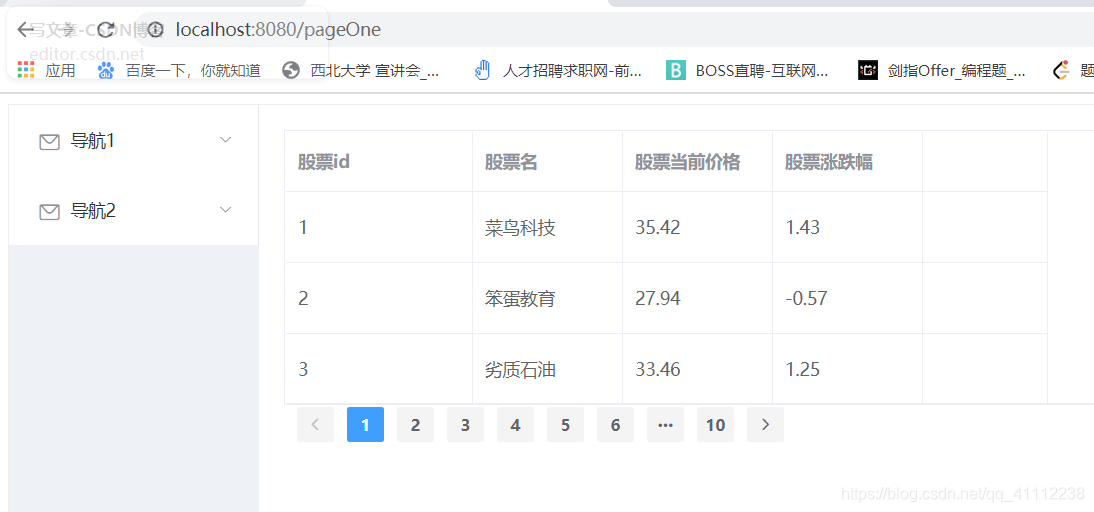Go to page 2 in pagination
1094x512 pixels.
coord(415,425)
